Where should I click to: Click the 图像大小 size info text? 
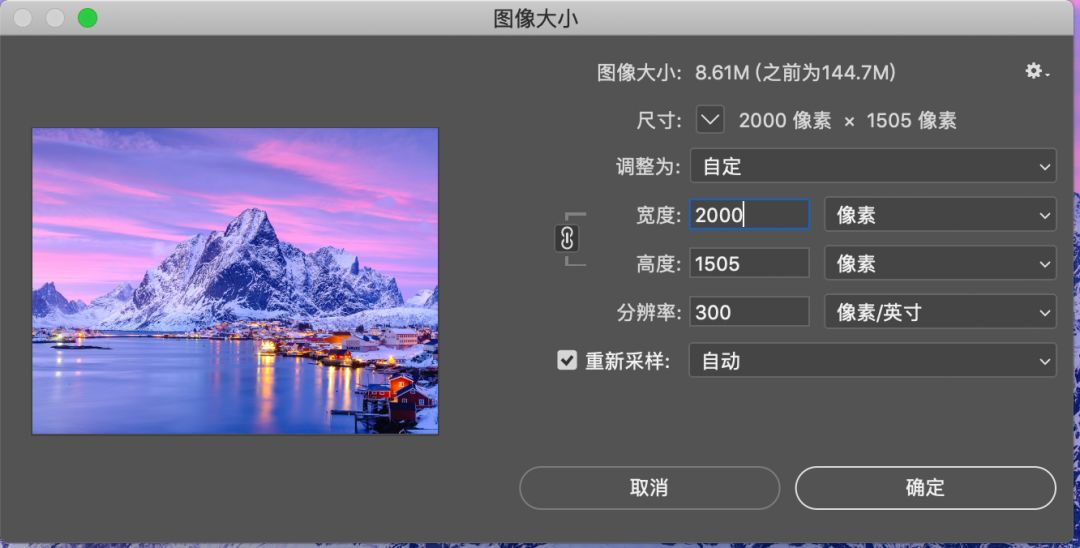pyautogui.click(x=746, y=72)
